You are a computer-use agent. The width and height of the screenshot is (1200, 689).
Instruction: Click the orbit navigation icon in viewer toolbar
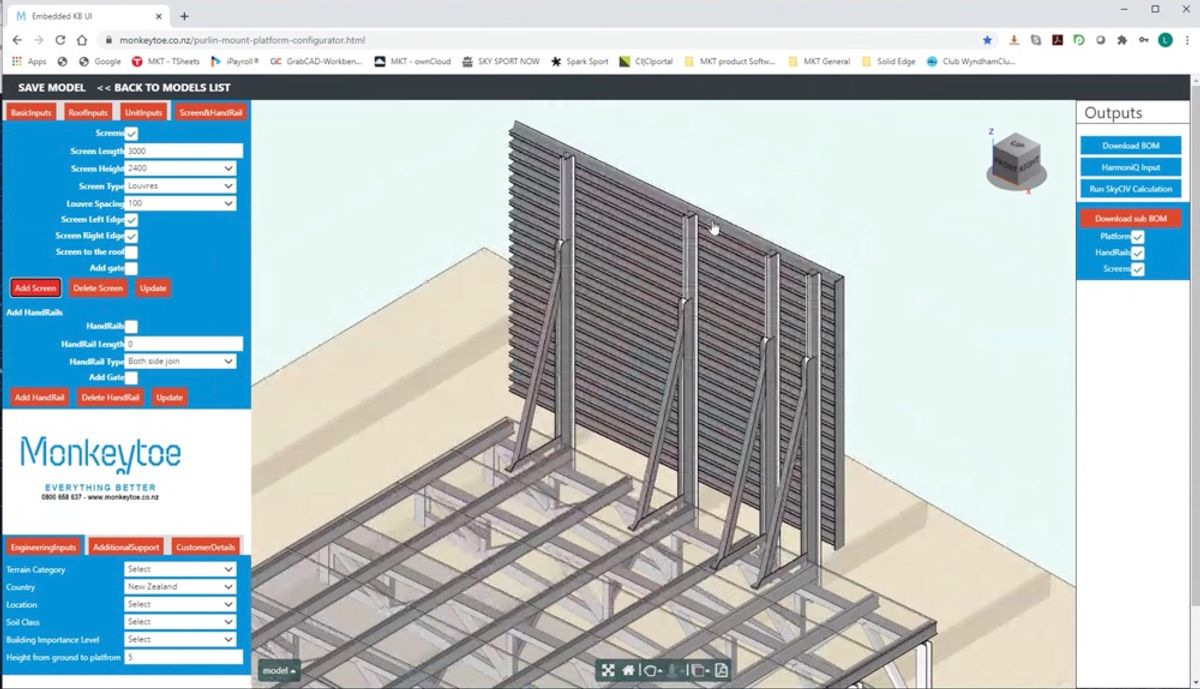[650, 671]
